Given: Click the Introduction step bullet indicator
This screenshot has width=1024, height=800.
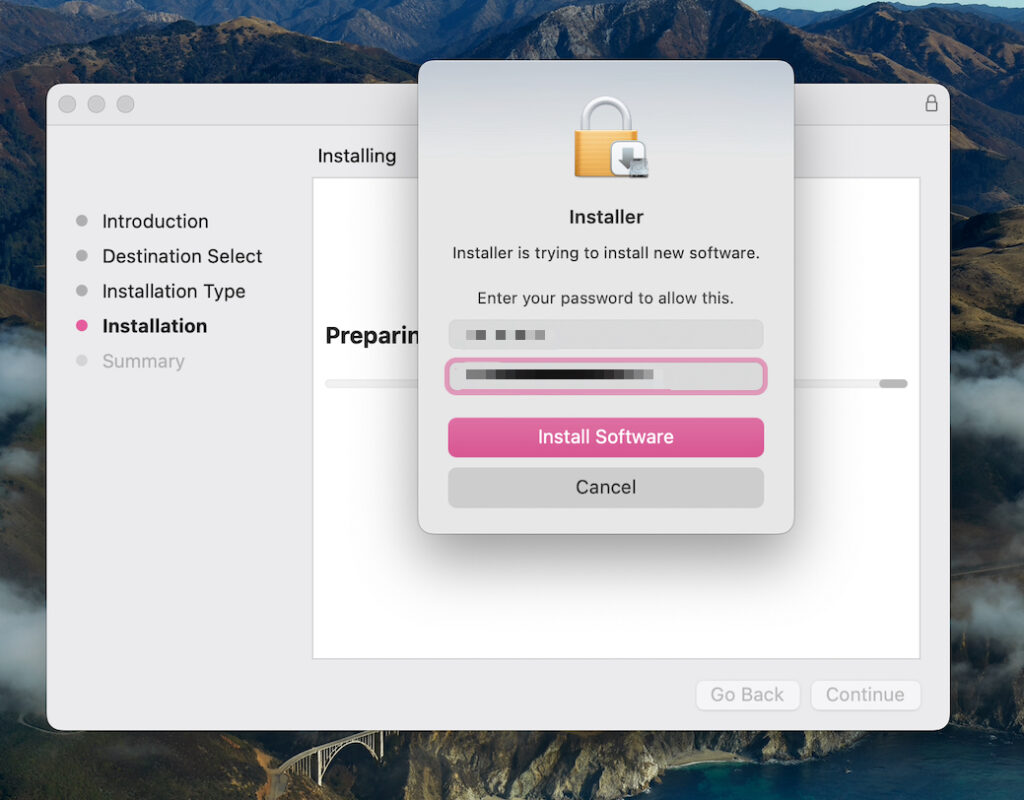Looking at the screenshot, I should coord(83,221).
